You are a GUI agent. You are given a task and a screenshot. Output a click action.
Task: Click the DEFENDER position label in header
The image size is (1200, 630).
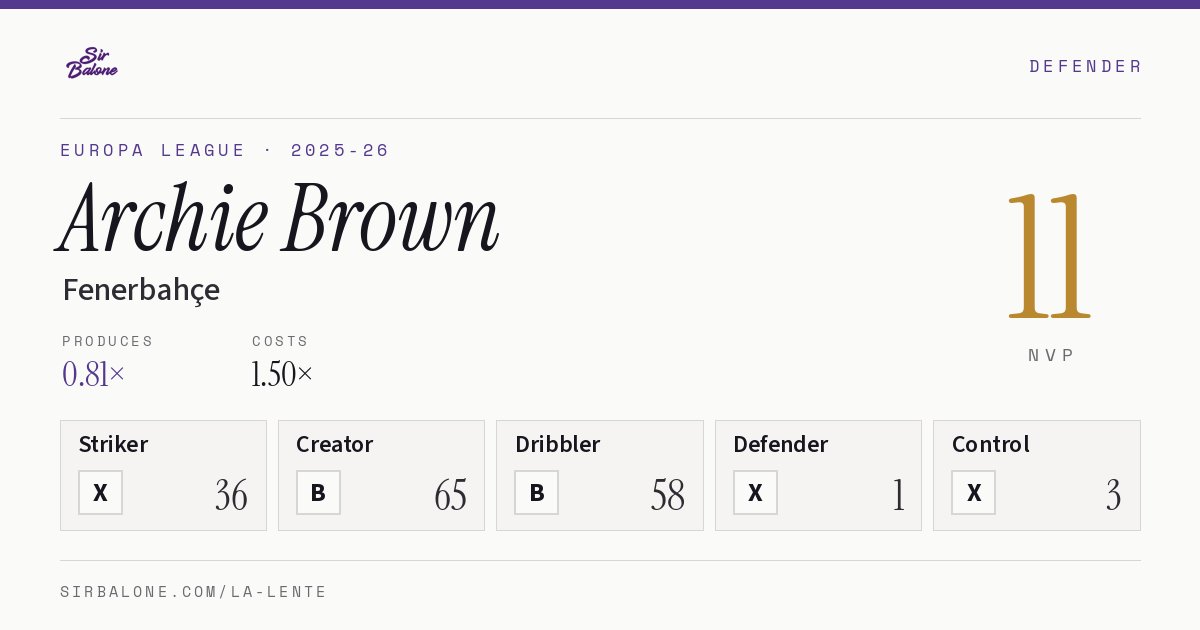click(x=1085, y=66)
